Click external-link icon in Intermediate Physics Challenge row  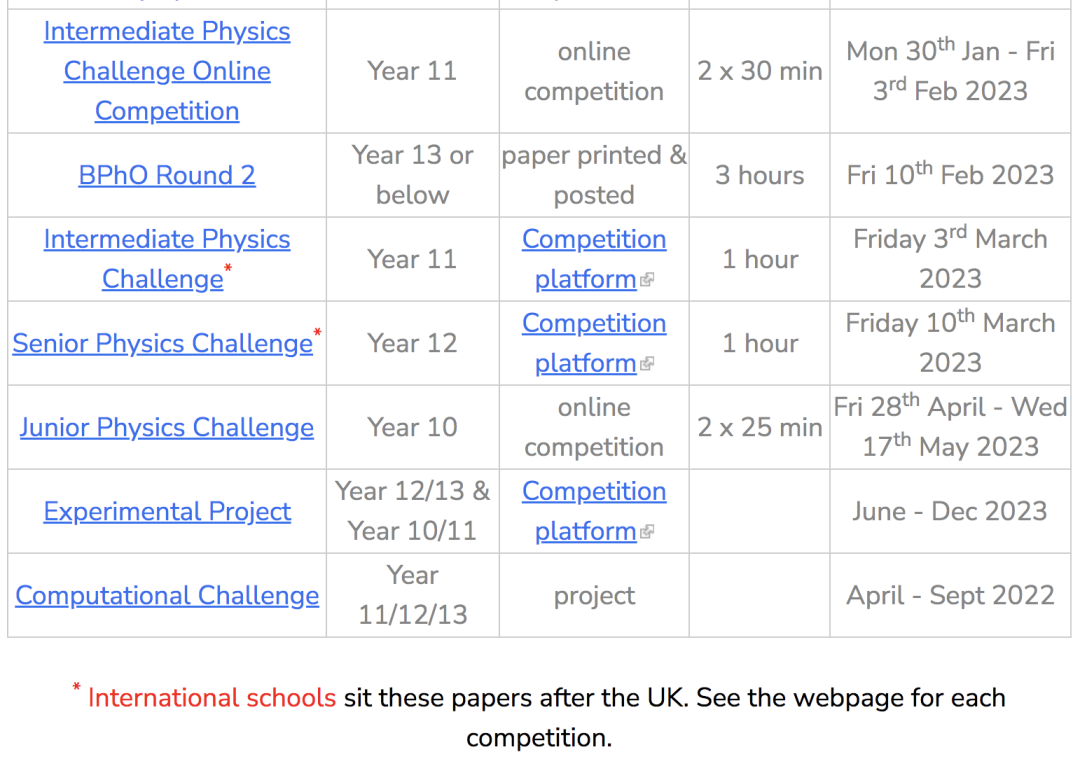[647, 281]
